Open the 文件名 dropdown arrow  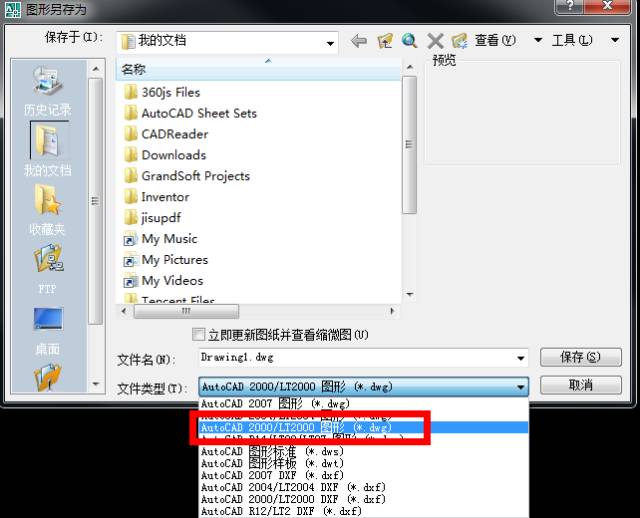pyautogui.click(x=521, y=359)
